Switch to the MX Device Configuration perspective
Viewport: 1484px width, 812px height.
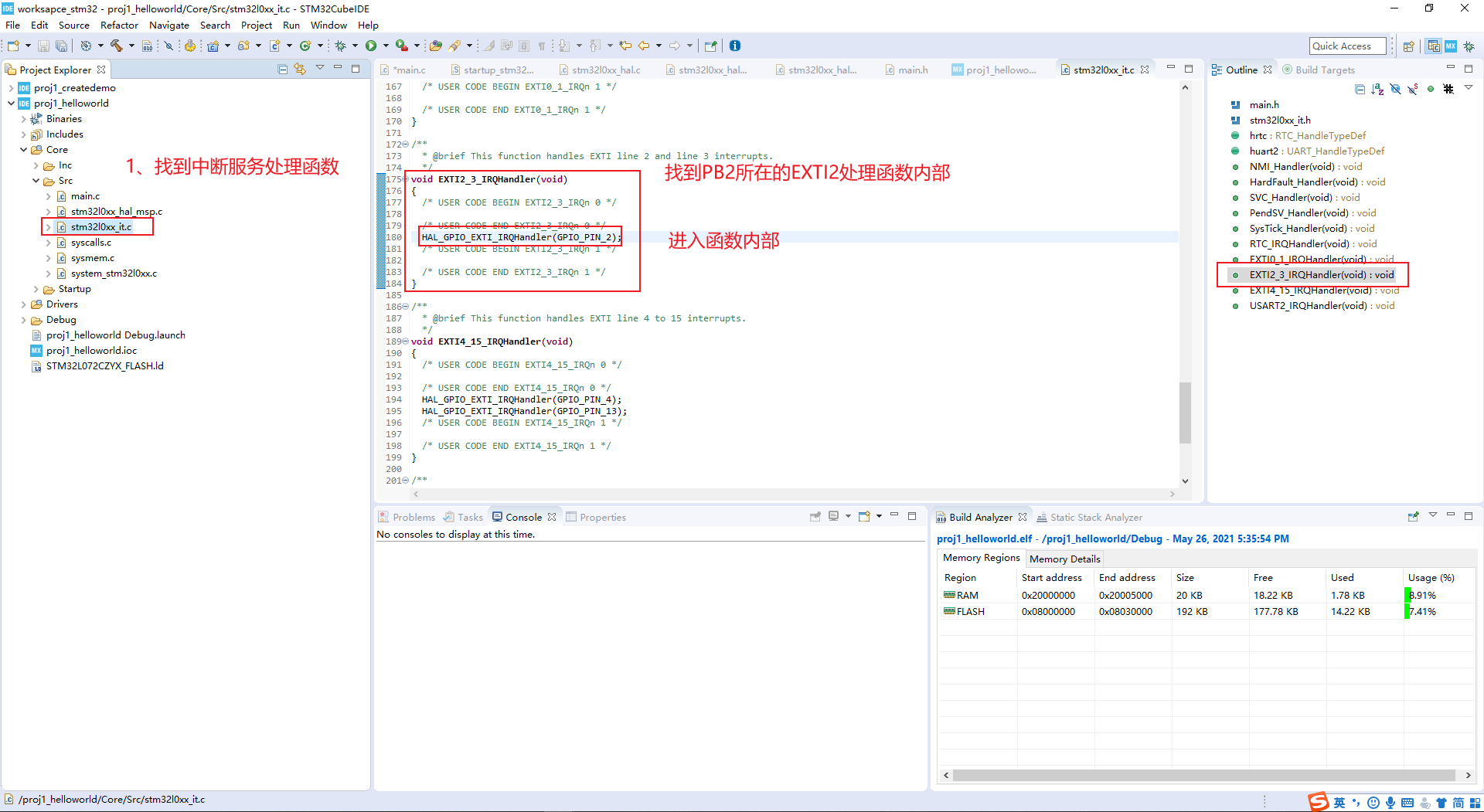pyautogui.click(x=1451, y=46)
